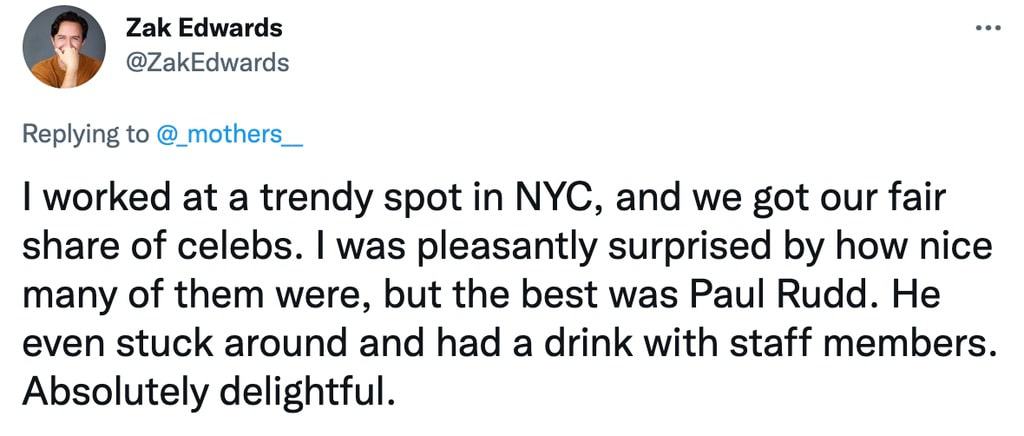Viewport: 1024px width, 436px height.
Task: Open the Zak Edwards display name link
Action: 203,28
